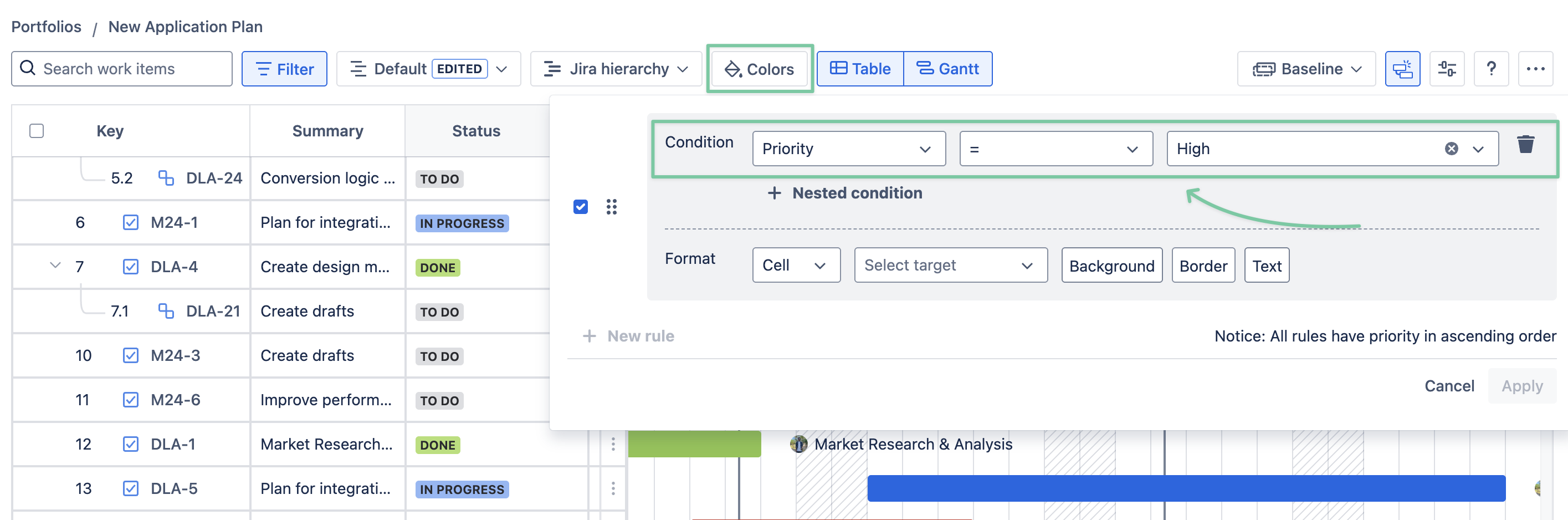Disable the color rule checkbox
The height and width of the screenshot is (520, 1568).
pos(580,207)
